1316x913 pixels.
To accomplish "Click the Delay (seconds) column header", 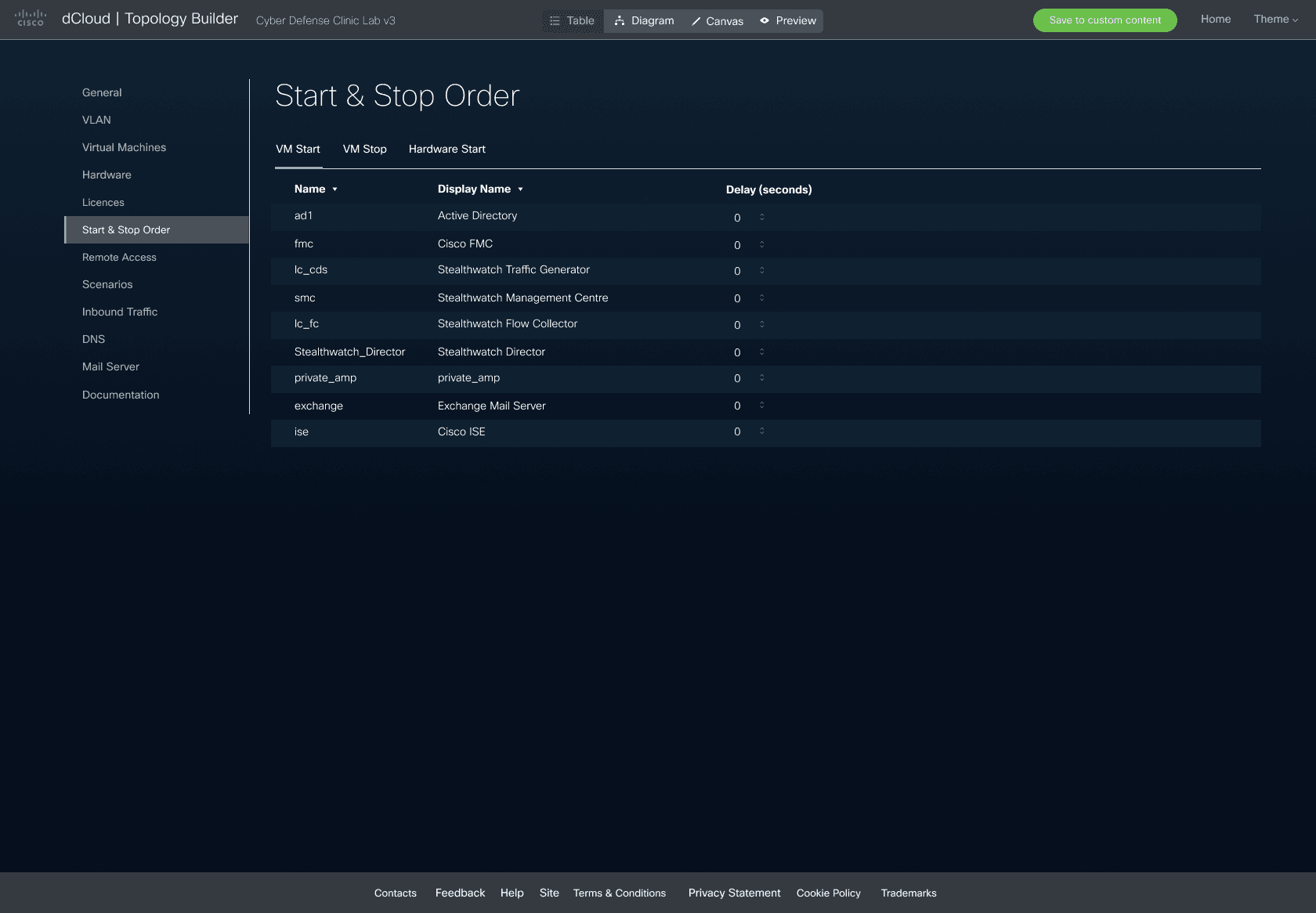I will click(768, 189).
